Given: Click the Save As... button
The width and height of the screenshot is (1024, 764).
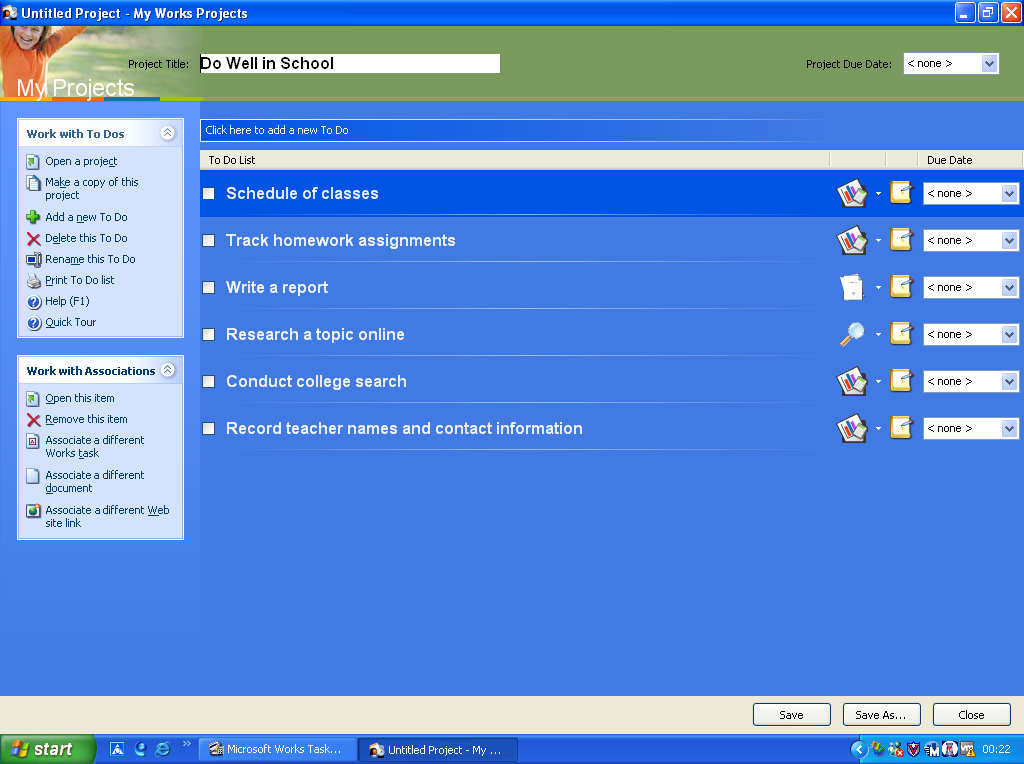Looking at the screenshot, I should tap(881, 715).
